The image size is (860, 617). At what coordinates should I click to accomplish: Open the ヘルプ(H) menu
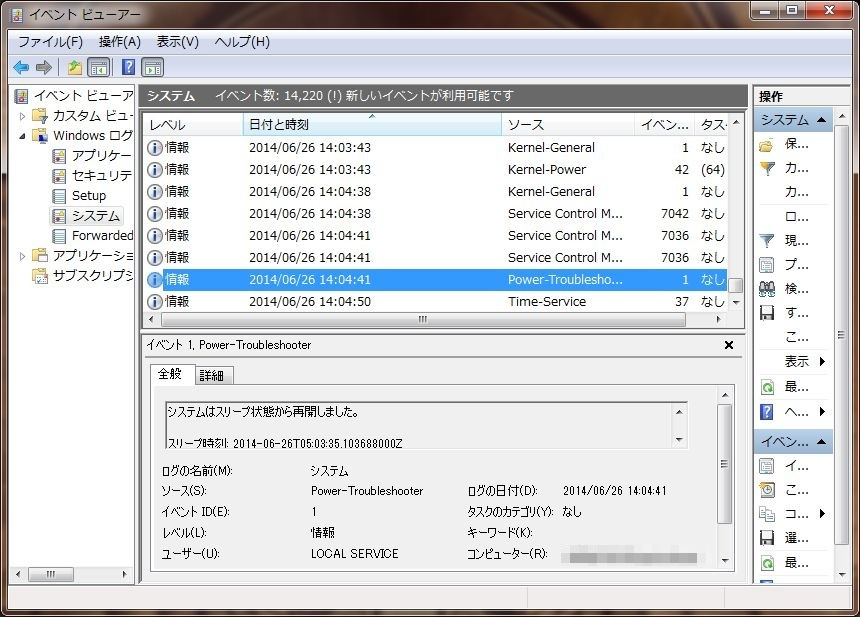pos(242,42)
